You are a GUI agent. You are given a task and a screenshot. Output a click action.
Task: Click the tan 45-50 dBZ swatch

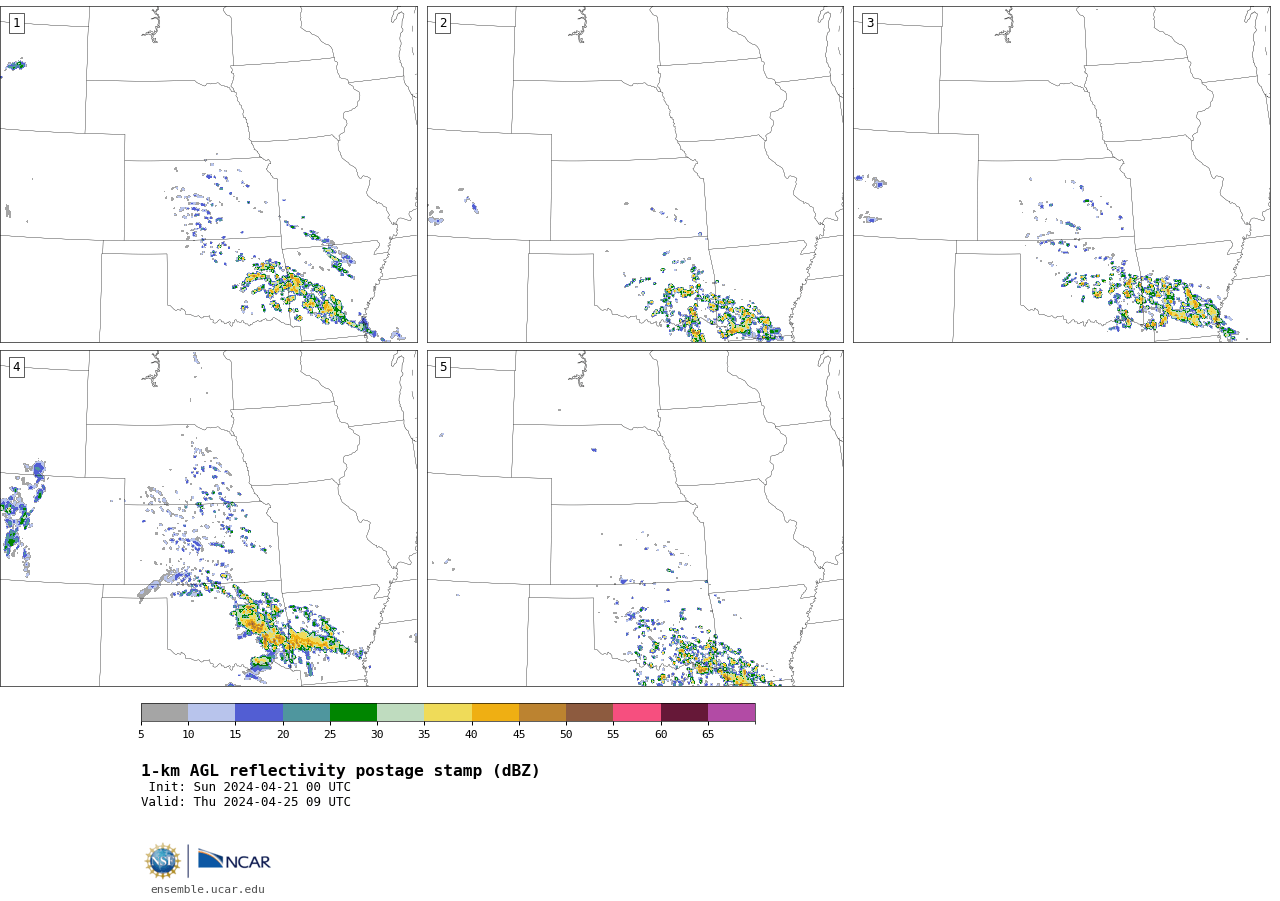(x=542, y=713)
